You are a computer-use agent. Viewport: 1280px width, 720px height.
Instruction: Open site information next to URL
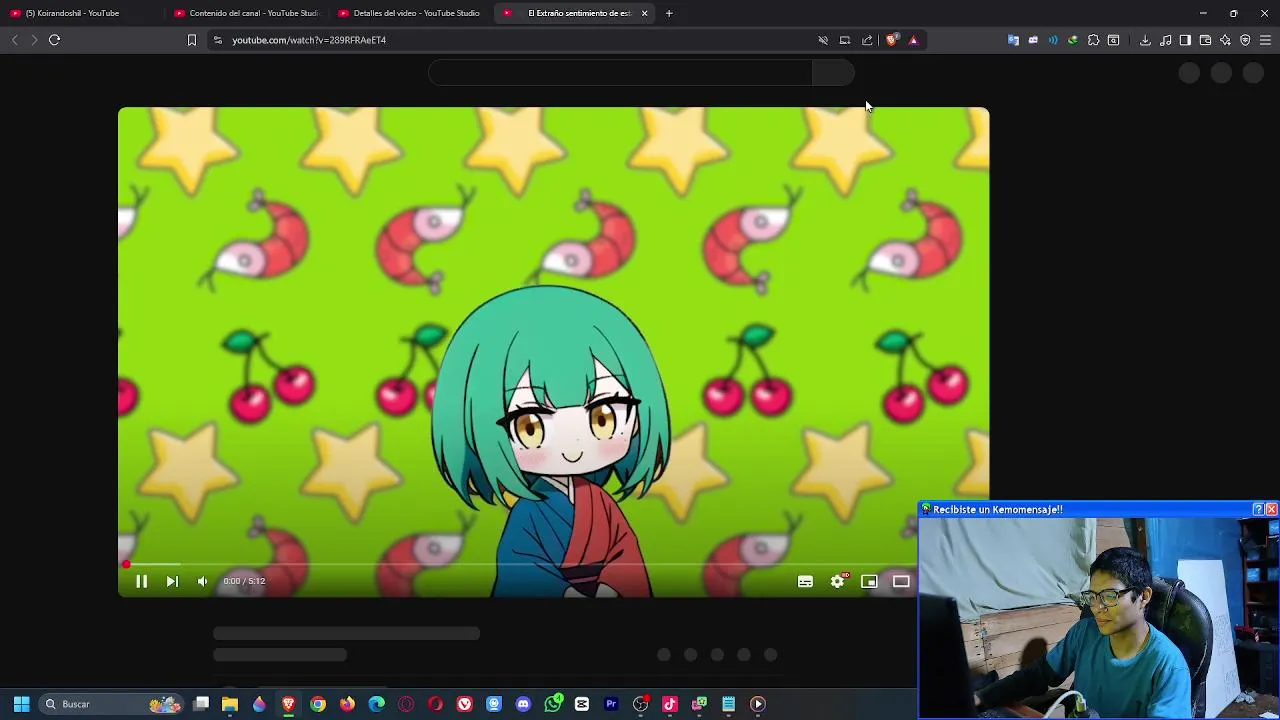click(218, 40)
